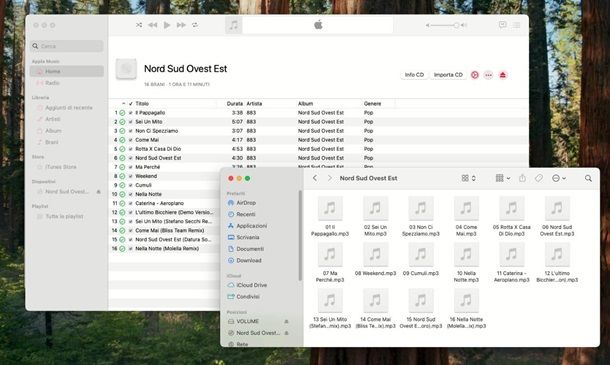Open iTunes Store in Music sidebar
This screenshot has width=610, height=365.
tap(67, 167)
